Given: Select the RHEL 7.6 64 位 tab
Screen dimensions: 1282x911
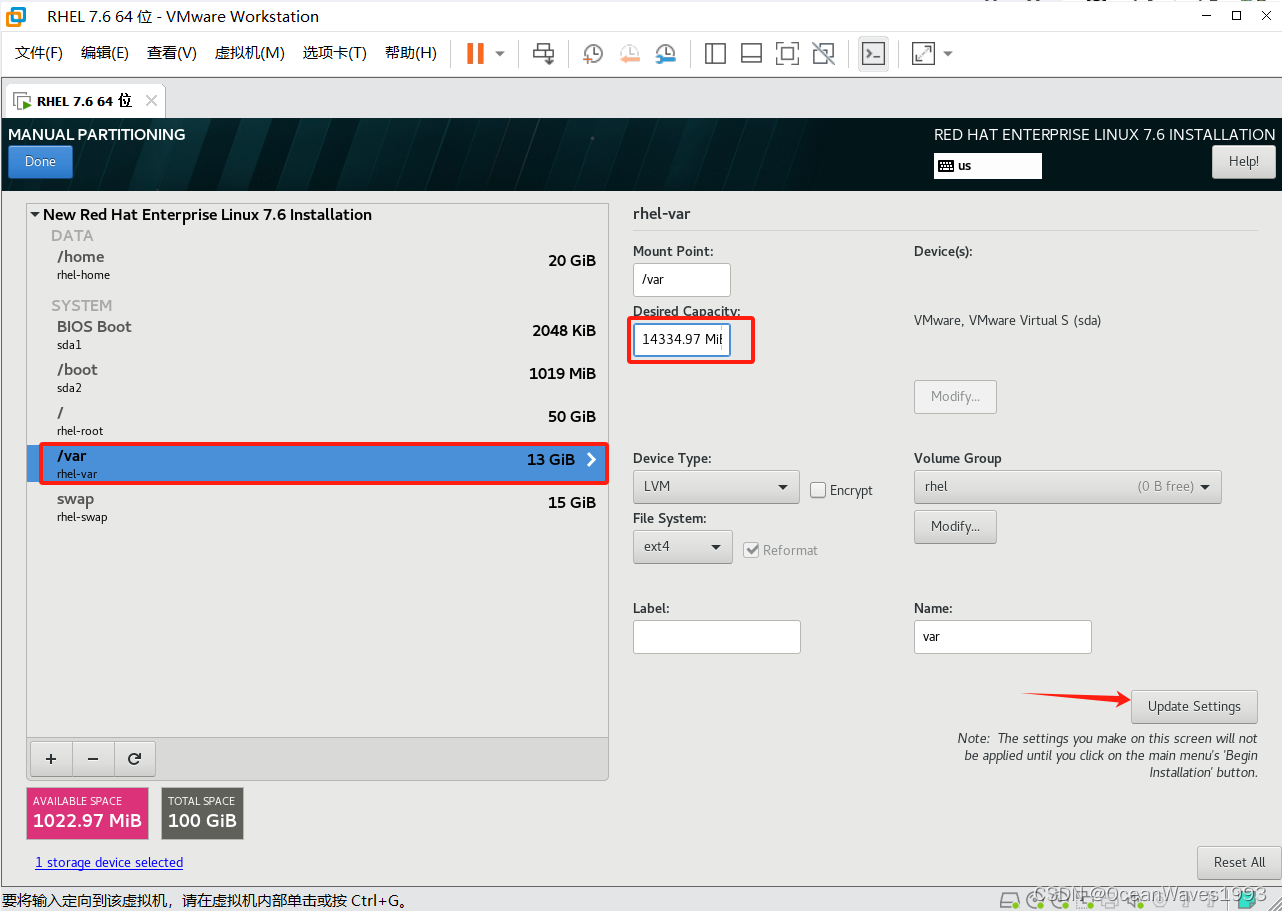Looking at the screenshot, I should click(84, 100).
